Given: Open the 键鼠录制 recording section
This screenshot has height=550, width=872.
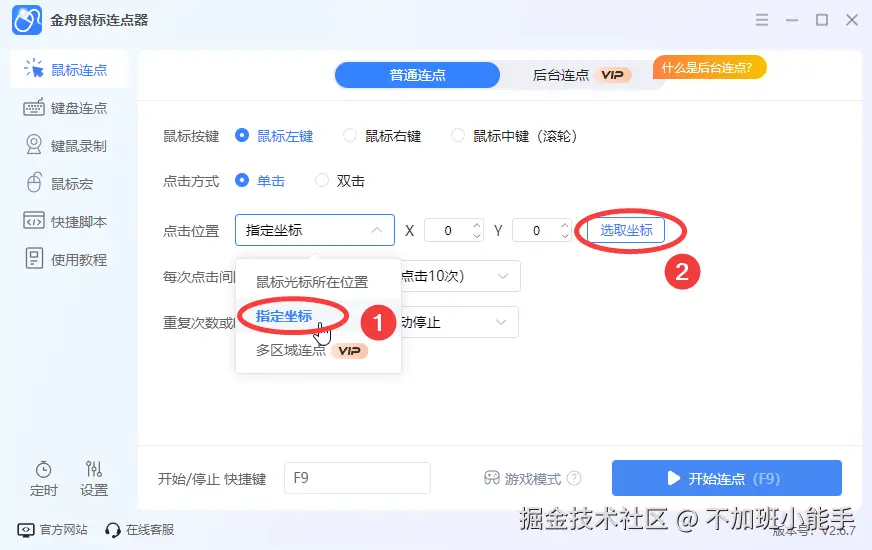Looking at the screenshot, I should pyautogui.click(x=65, y=146).
